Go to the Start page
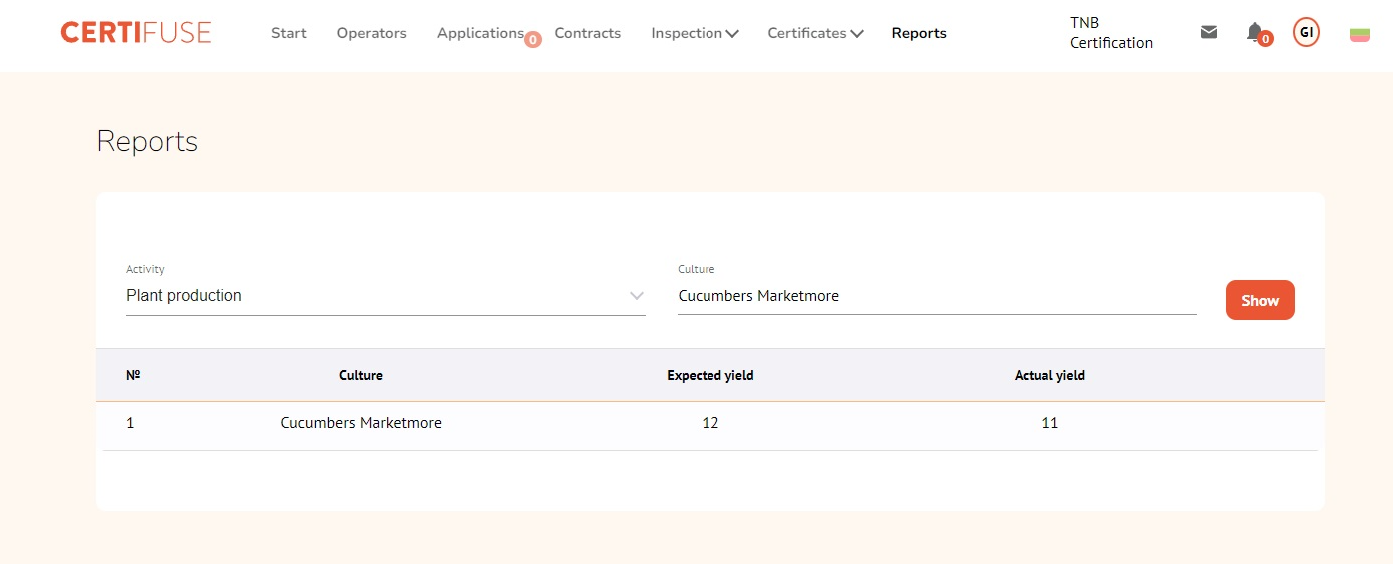1393x564 pixels. click(289, 33)
